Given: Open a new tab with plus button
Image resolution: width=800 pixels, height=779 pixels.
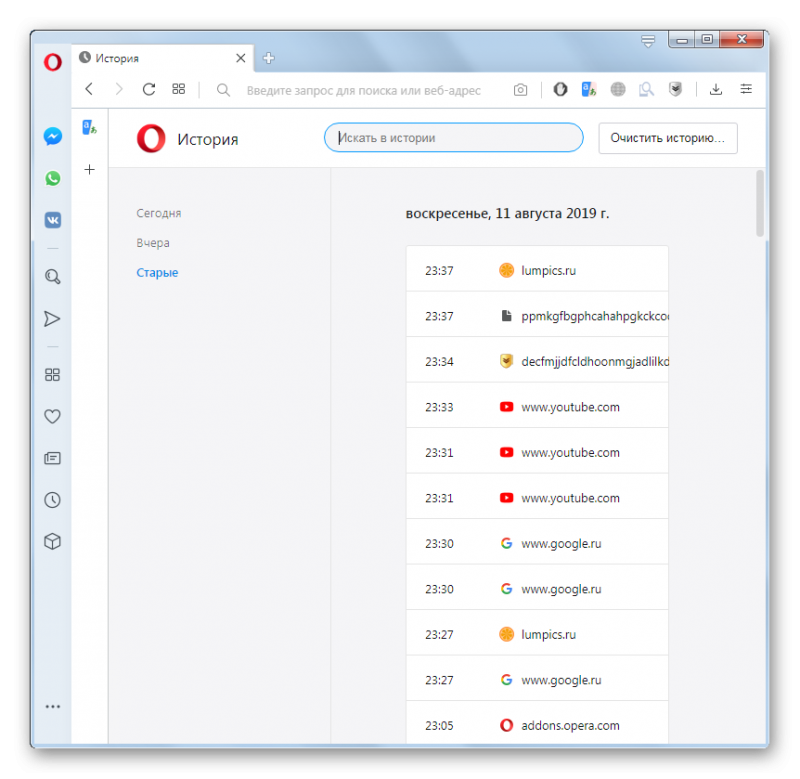Looking at the screenshot, I should [x=269, y=58].
